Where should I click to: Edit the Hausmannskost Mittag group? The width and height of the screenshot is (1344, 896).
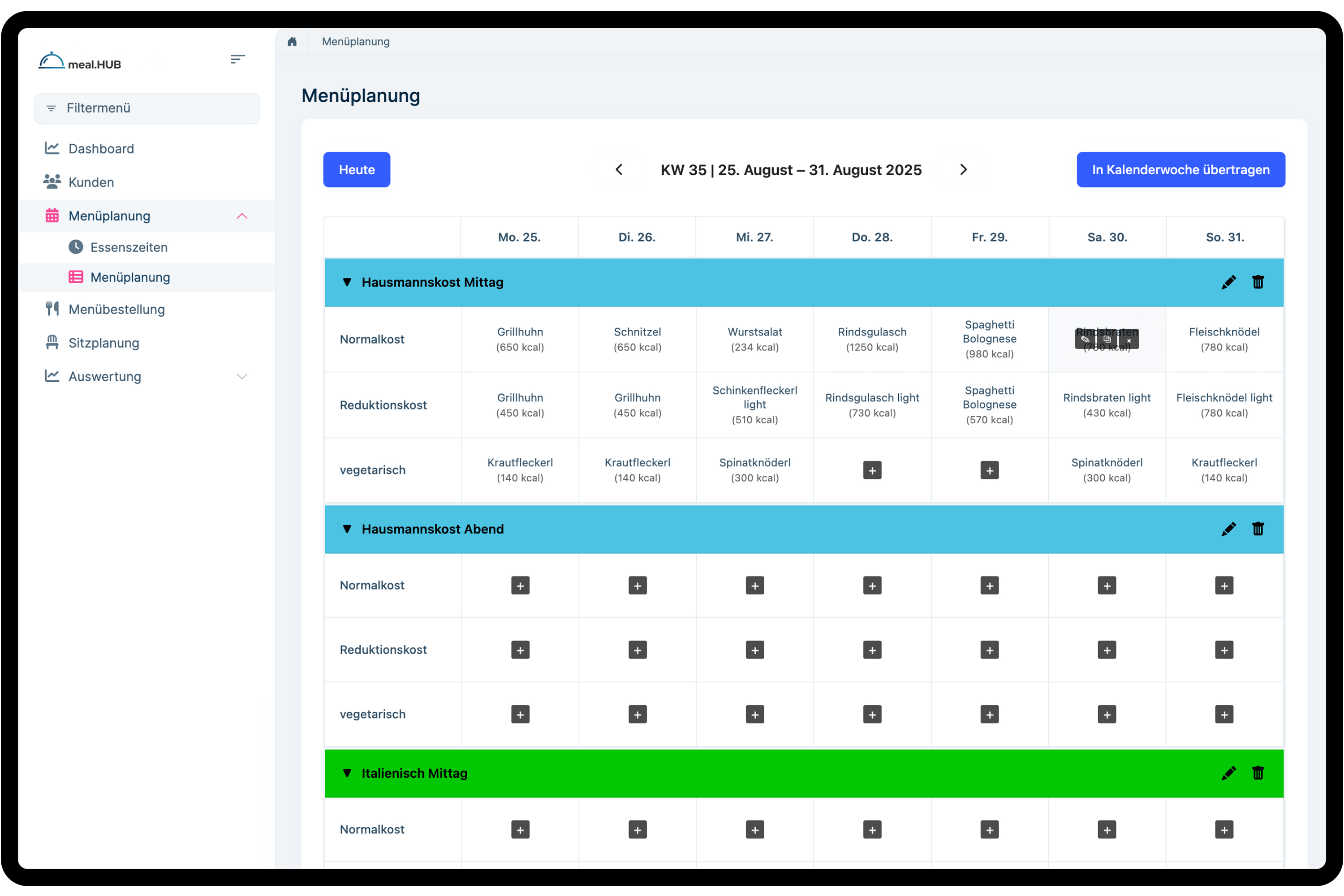point(1228,282)
